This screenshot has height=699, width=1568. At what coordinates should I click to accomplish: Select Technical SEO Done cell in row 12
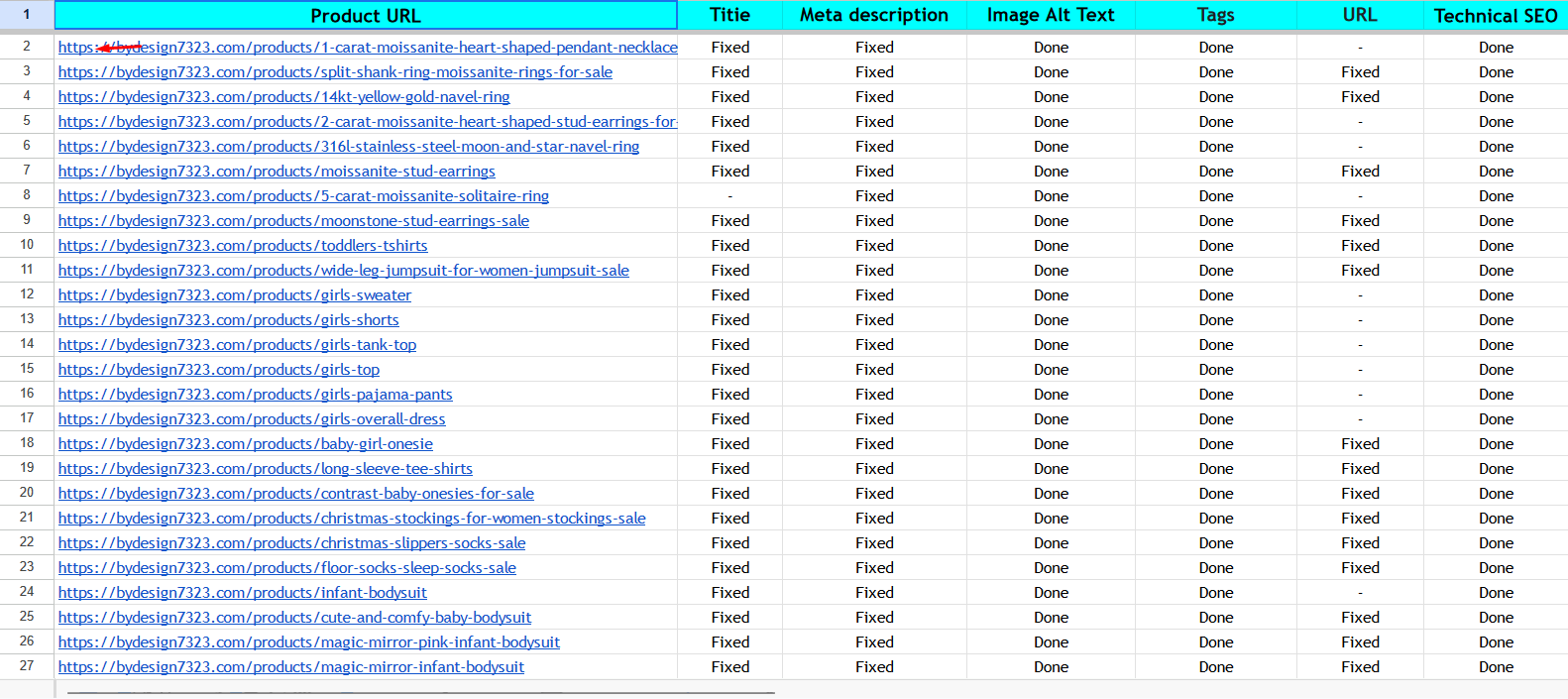(1496, 295)
